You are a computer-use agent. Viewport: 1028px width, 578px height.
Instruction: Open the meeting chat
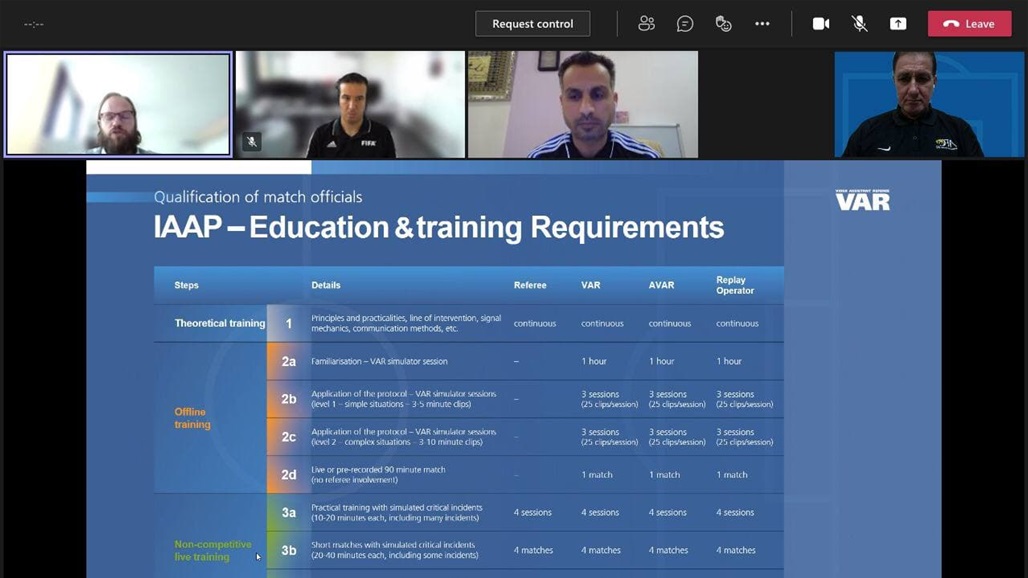(x=685, y=24)
